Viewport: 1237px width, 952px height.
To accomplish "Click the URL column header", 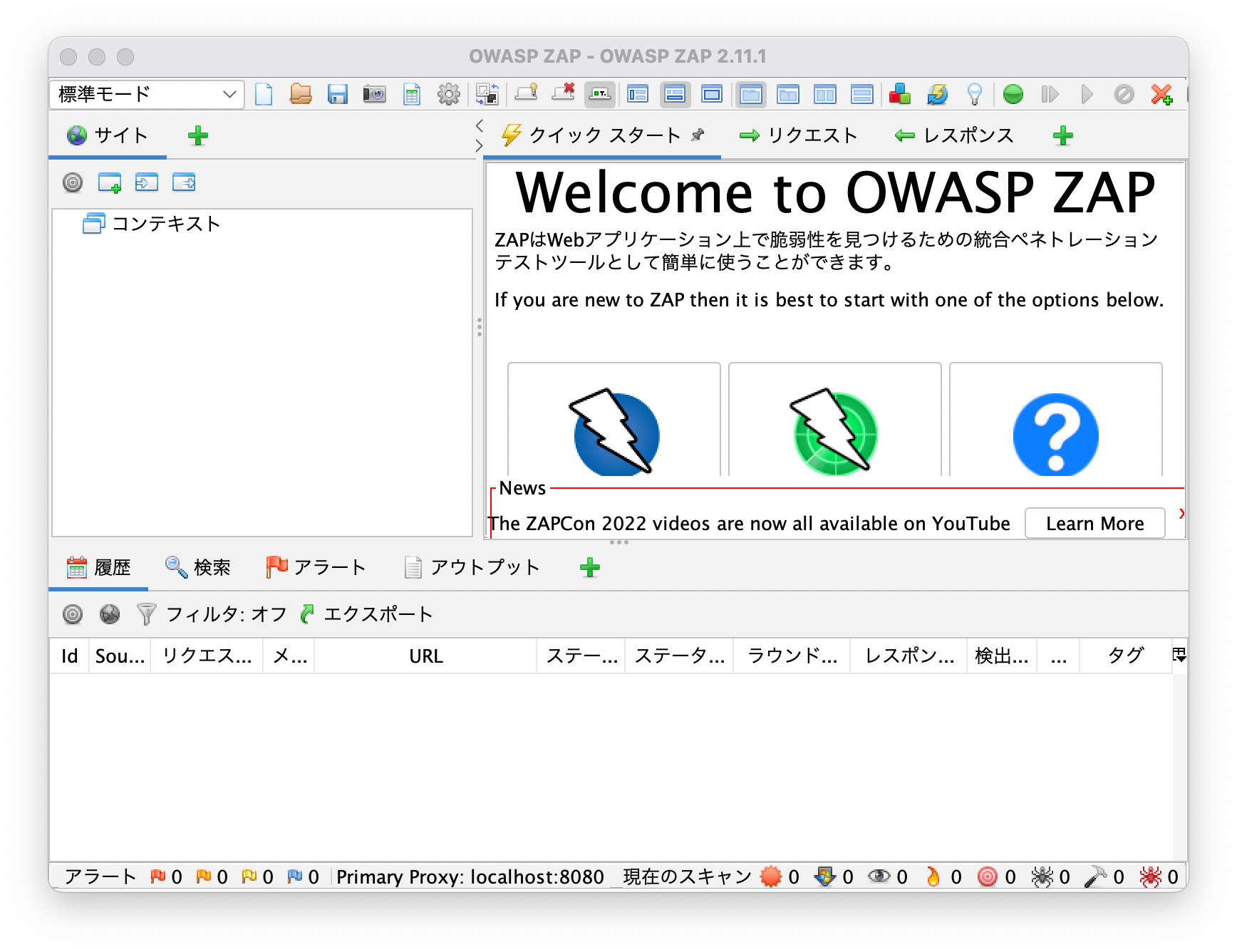I will [425, 656].
